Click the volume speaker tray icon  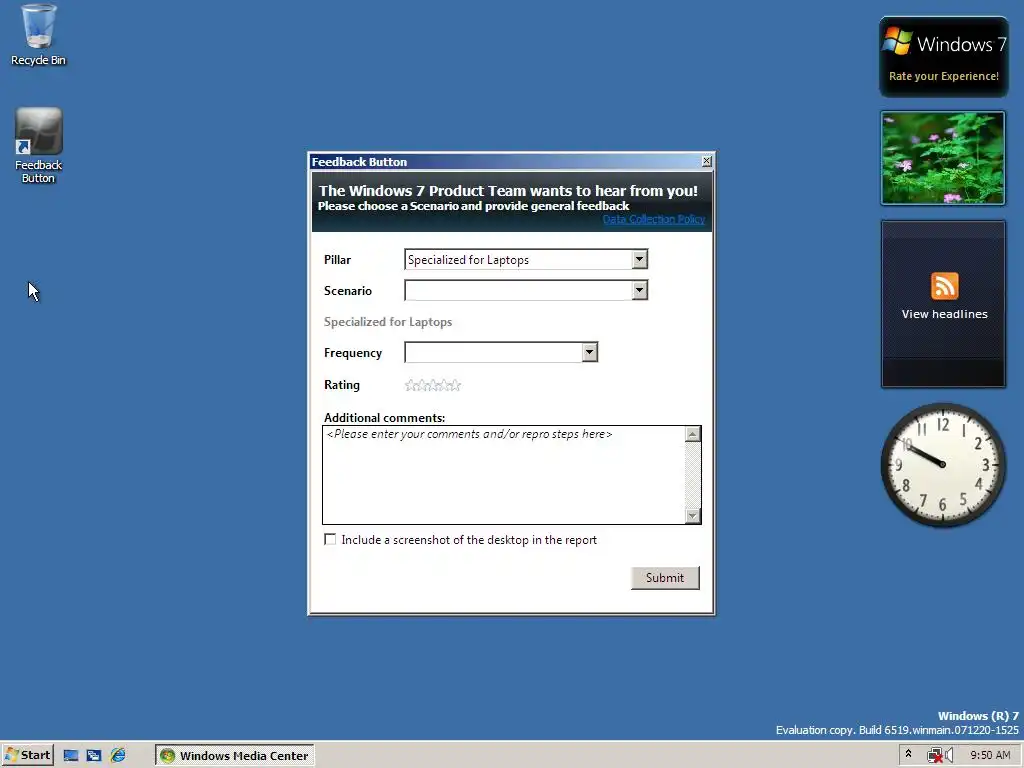pyautogui.click(x=948, y=756)
